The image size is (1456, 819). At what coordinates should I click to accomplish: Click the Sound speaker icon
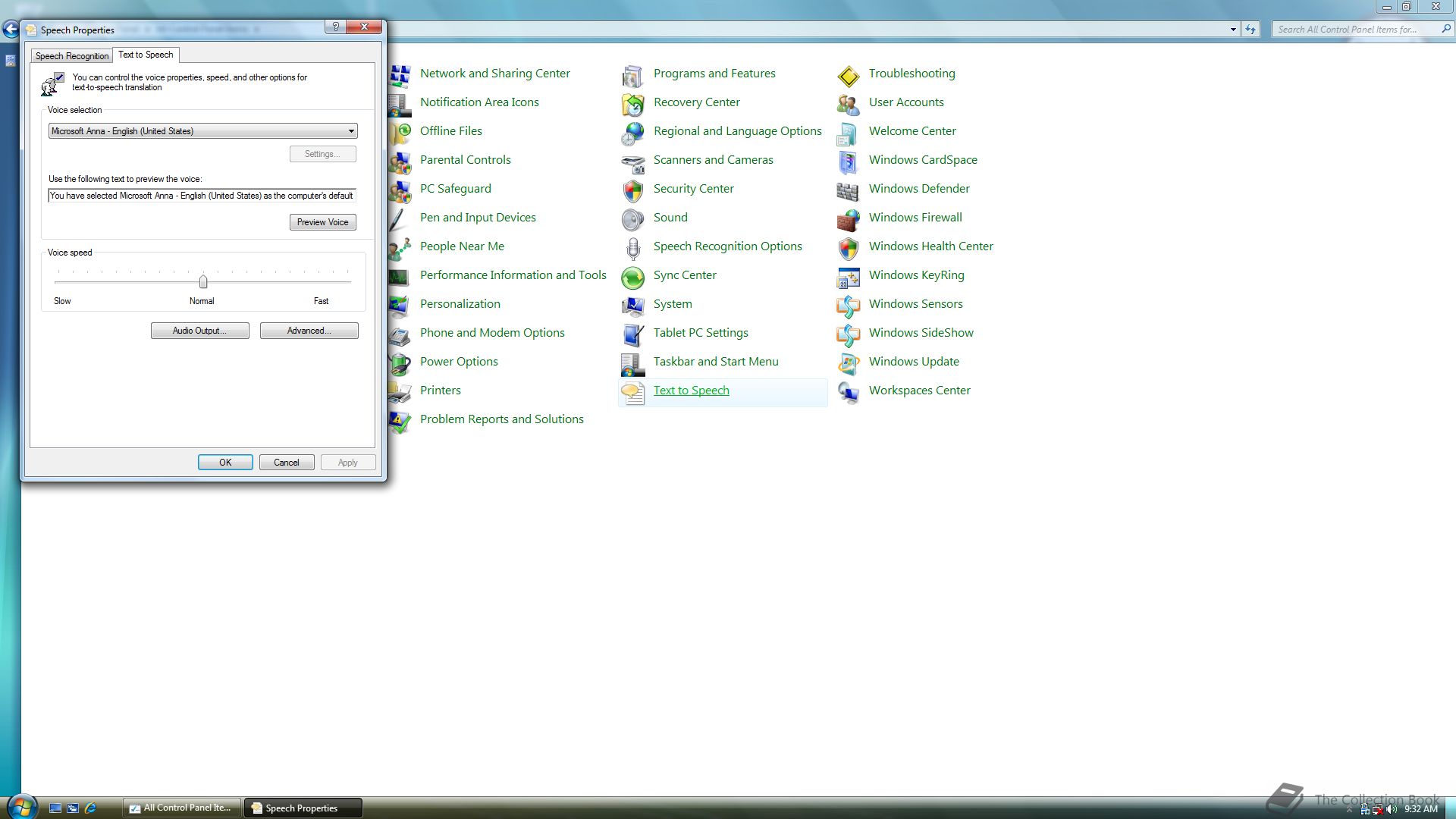[632, 218]
